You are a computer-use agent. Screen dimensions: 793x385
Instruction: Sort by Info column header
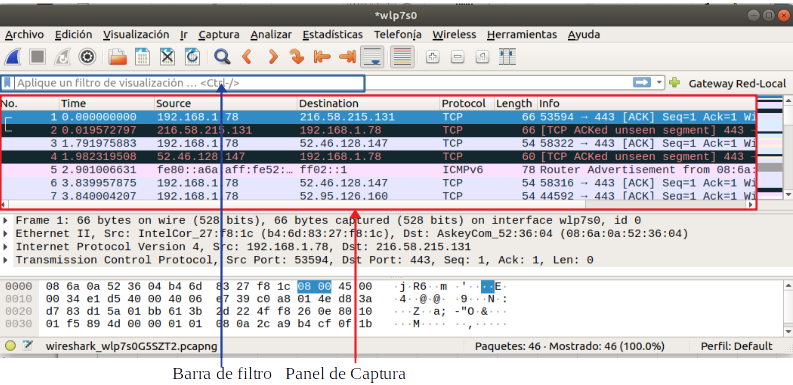[x=646, y=104]
